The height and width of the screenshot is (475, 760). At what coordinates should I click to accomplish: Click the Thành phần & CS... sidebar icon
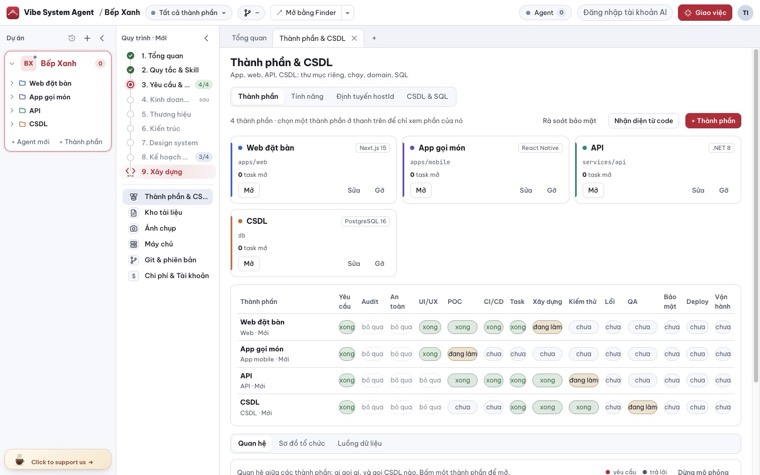pyautogui.click(x=133, y=196)
